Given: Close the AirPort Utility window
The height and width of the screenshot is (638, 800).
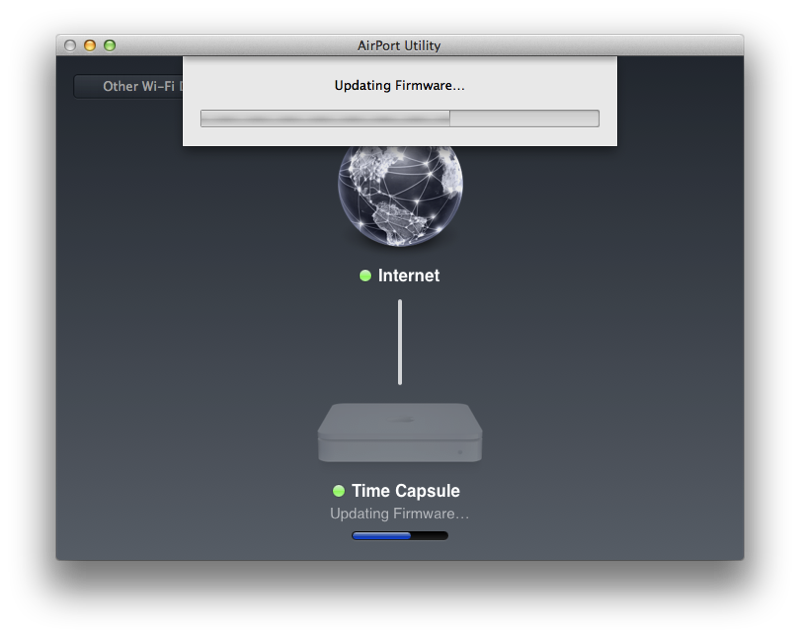Looking at the screenshot, I should (x=70, y=45).
